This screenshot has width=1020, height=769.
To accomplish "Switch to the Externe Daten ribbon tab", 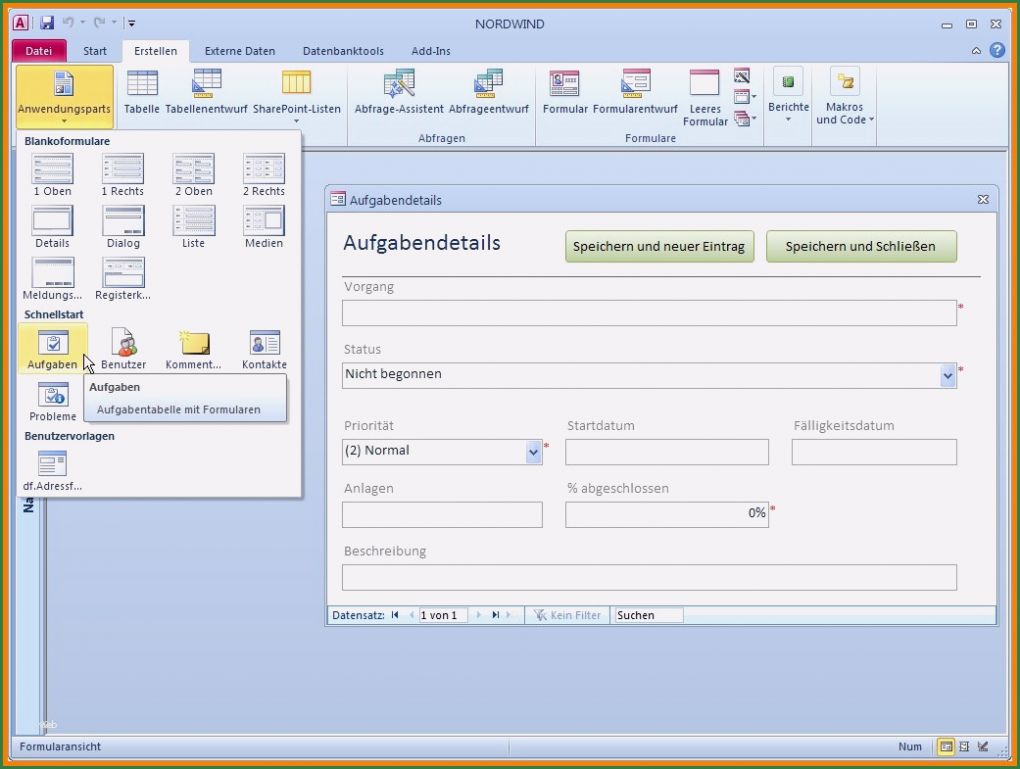I will coord(239,50).
